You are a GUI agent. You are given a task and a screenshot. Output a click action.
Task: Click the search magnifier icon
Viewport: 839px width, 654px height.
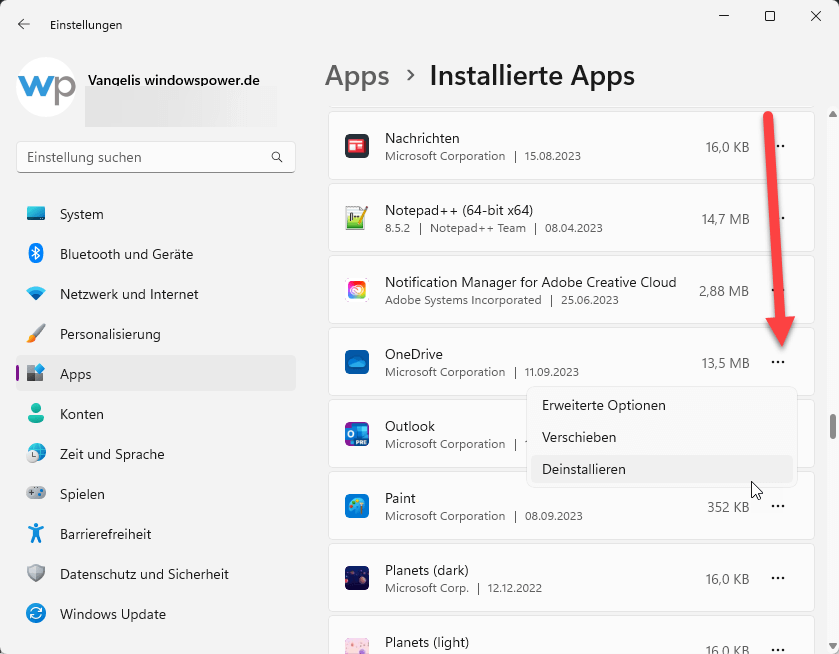coord(277,157)
